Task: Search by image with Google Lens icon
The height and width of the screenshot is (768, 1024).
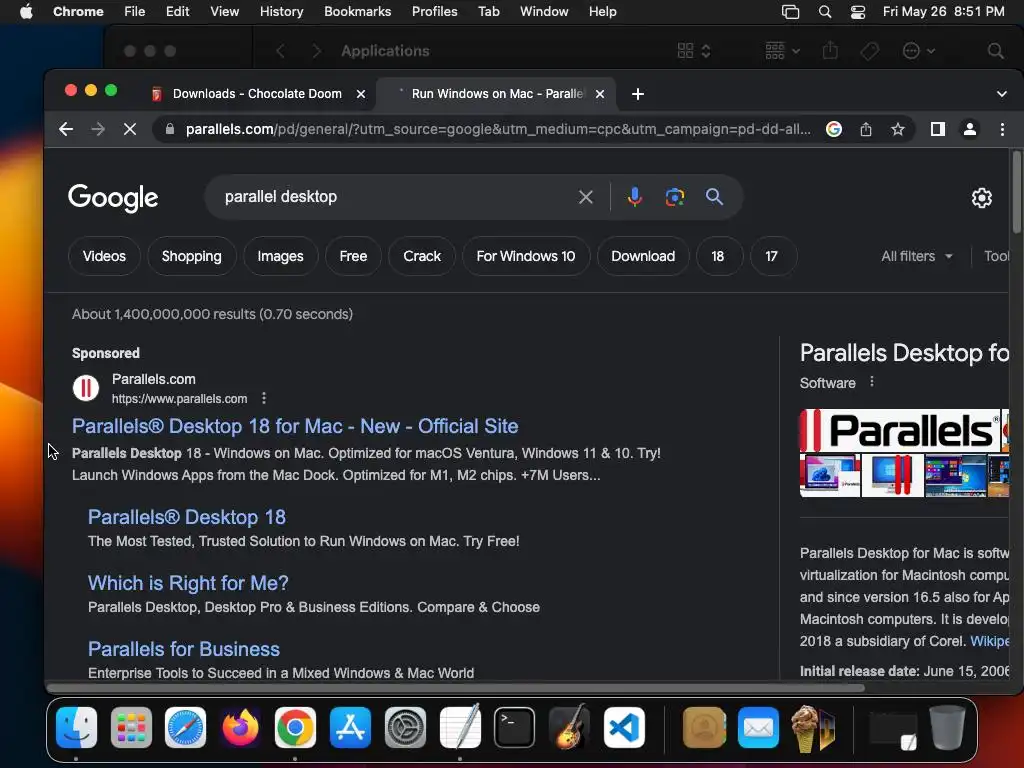Action: coord(675,197)
